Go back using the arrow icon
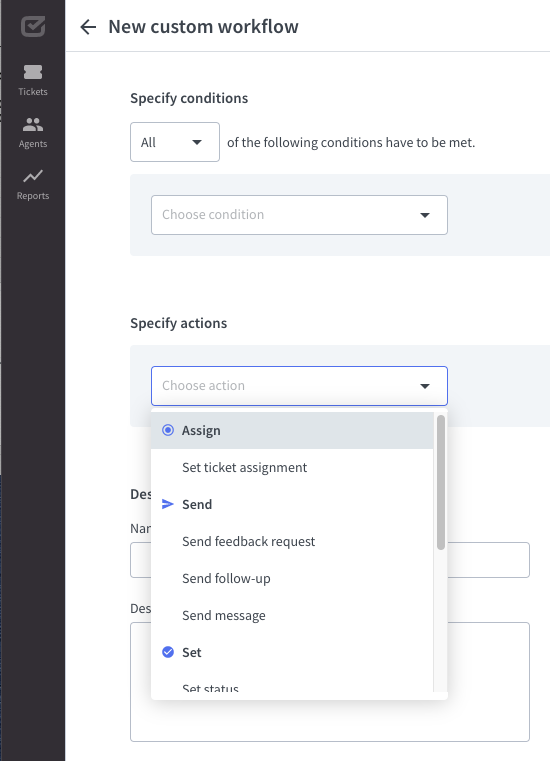This screenshot has width=550, height=761. coord(88,27)
